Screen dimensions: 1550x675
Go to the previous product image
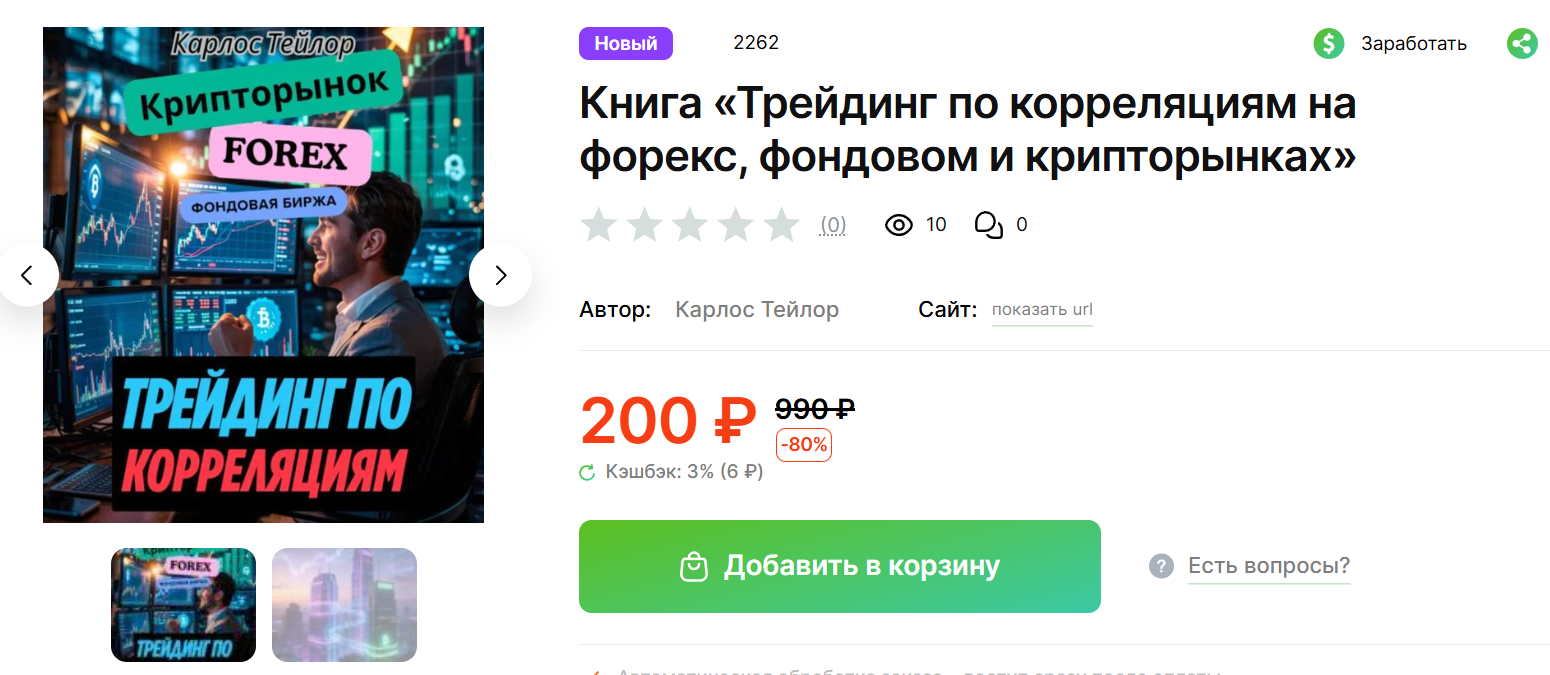[27, 275]
